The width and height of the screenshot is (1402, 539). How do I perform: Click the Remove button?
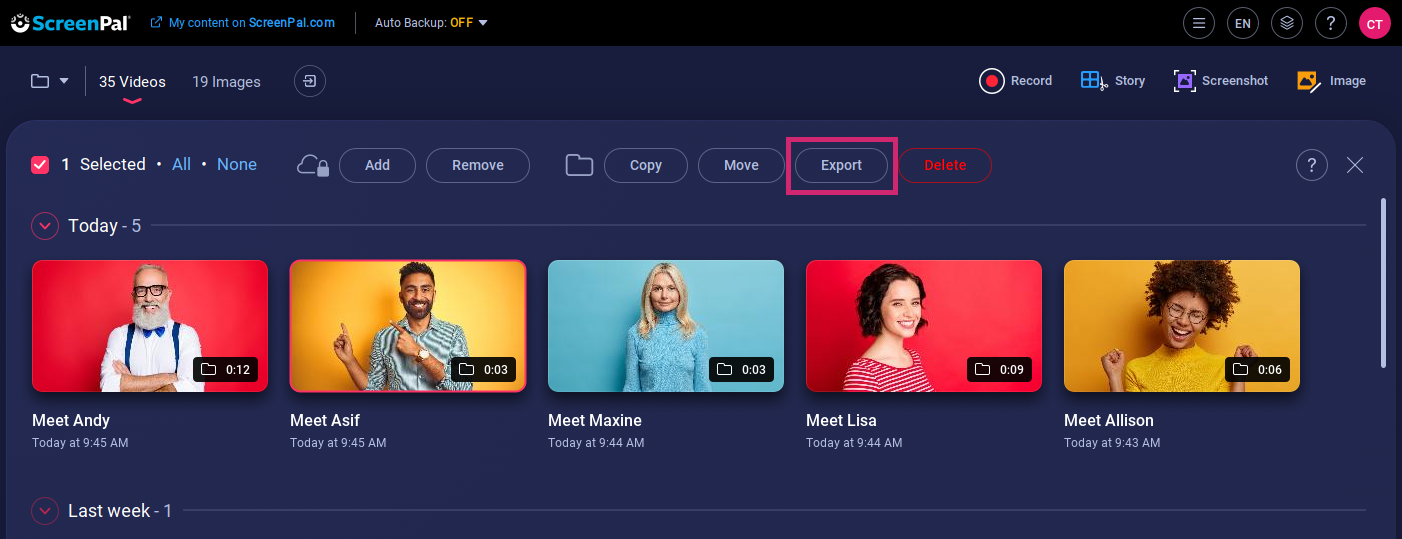(x=478, y=165)
